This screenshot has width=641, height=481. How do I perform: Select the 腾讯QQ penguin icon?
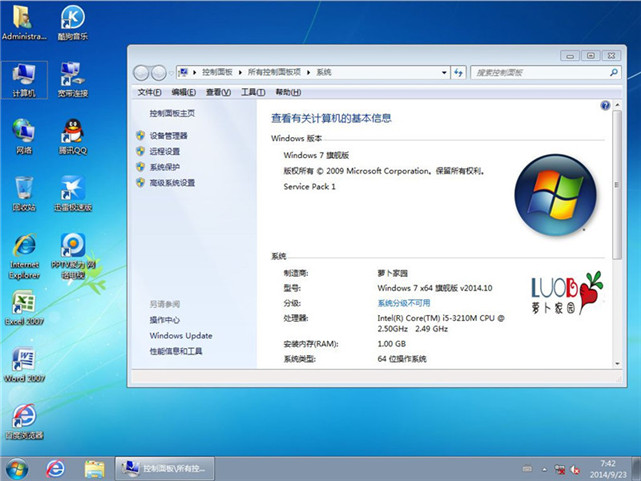point(73,137)
